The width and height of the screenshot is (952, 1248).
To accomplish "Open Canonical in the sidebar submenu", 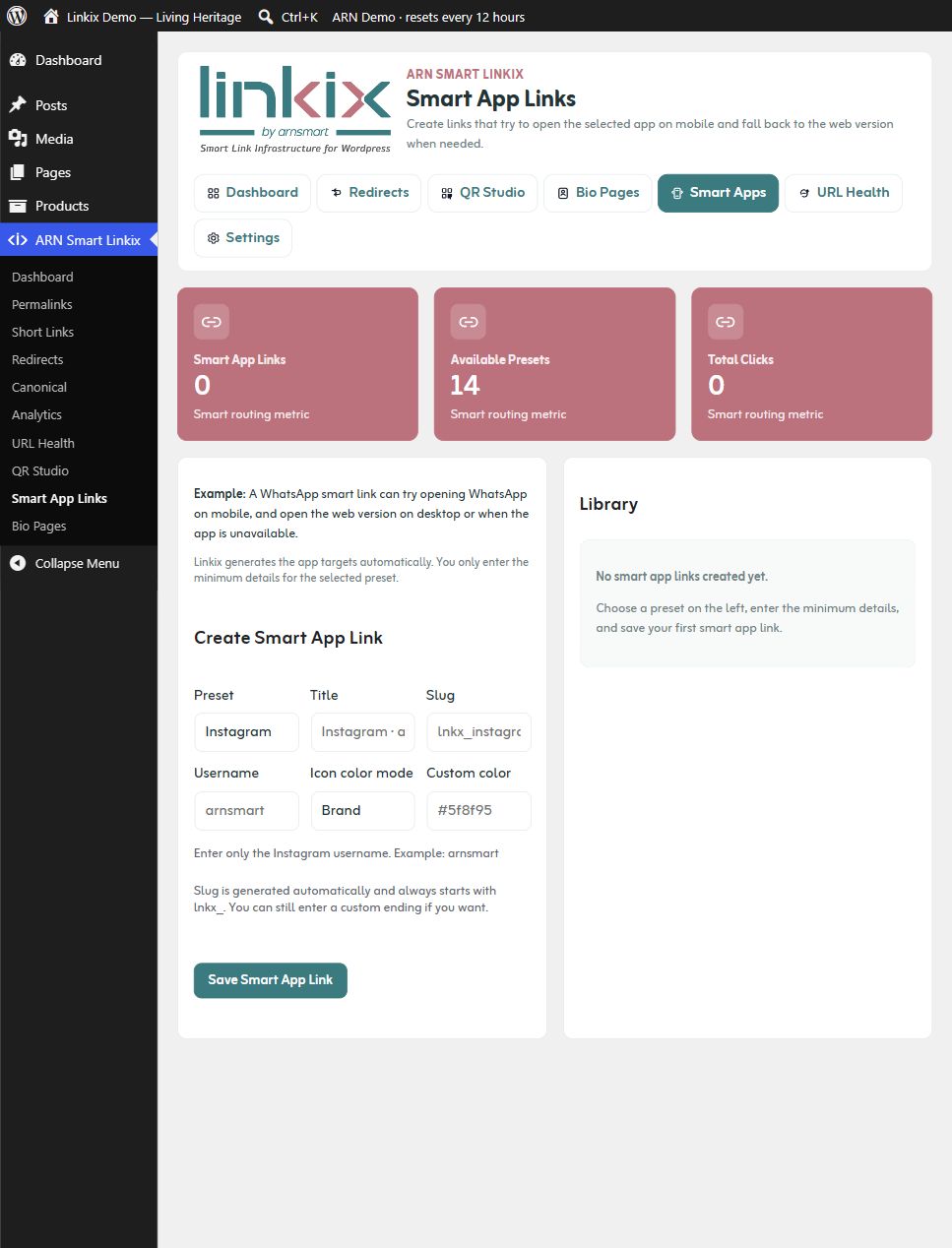I will click(x=39, y=387).
